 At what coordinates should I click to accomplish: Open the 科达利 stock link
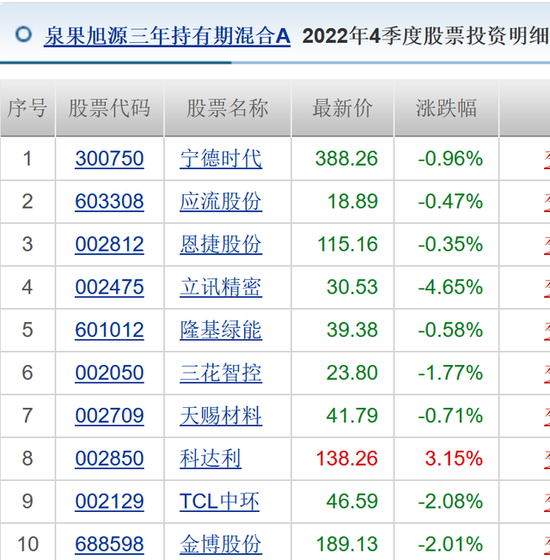tap(210, 459)
